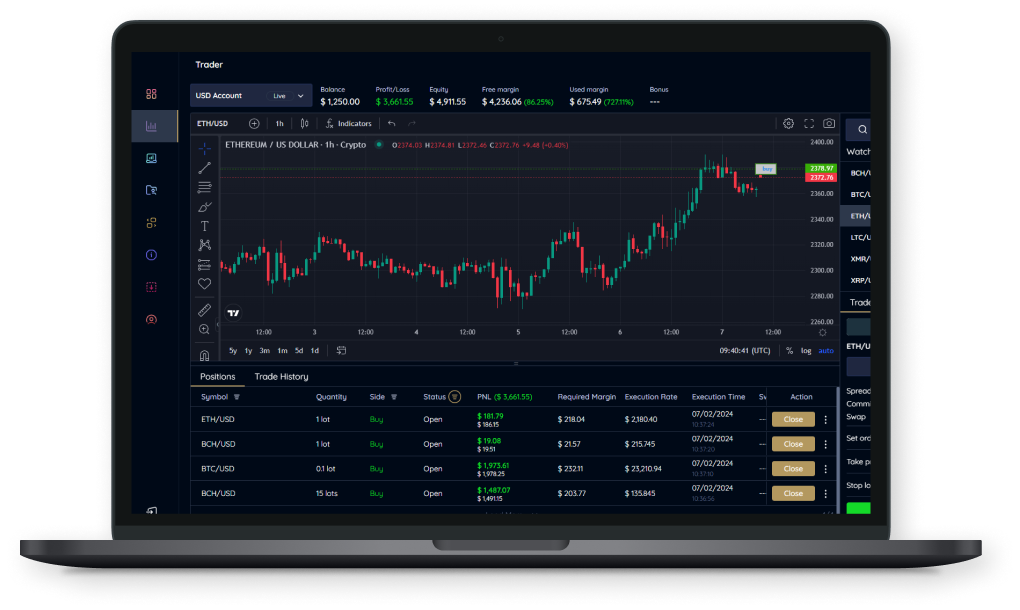Toggle the log scale option
This screenshot has width=1020, height=610.
pyautogui.click(x=806, y=351)
